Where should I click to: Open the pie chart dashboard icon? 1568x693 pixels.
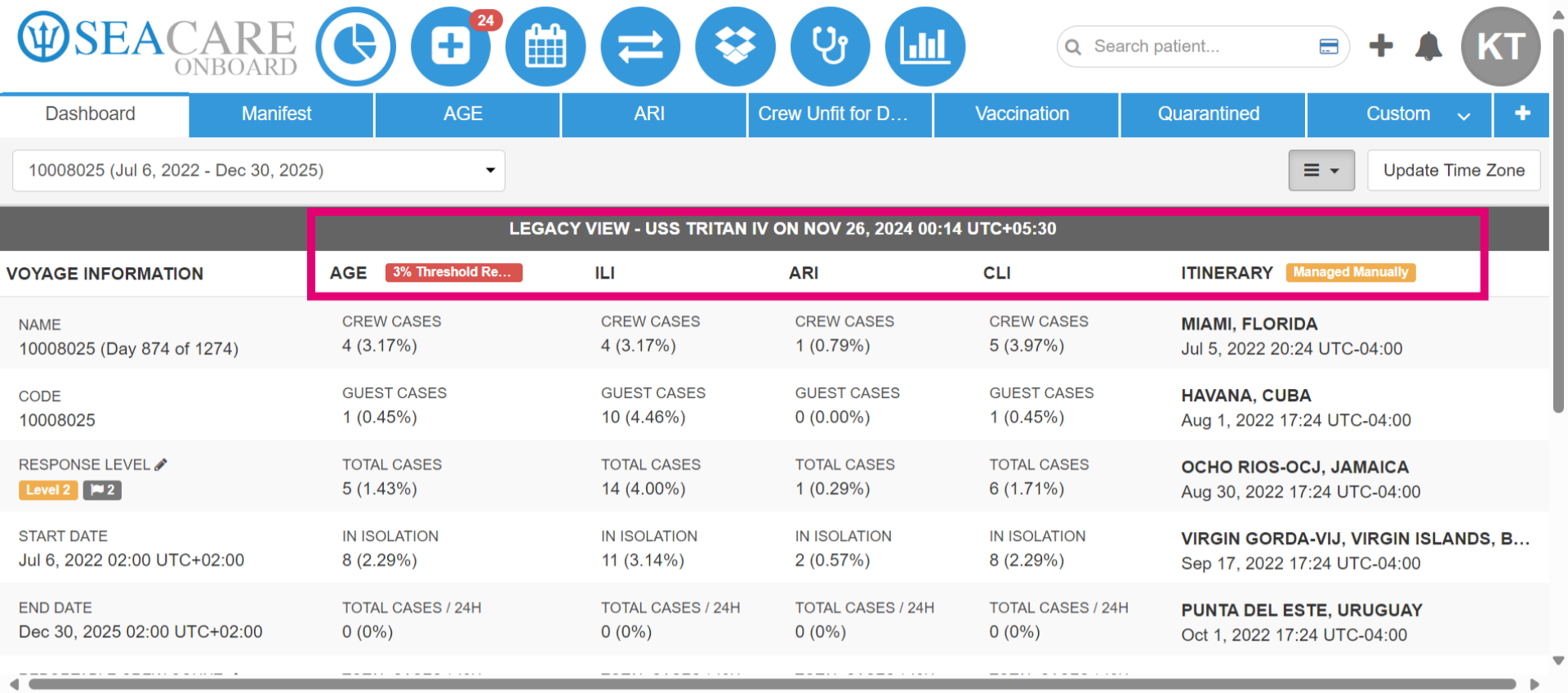point(356,47)
